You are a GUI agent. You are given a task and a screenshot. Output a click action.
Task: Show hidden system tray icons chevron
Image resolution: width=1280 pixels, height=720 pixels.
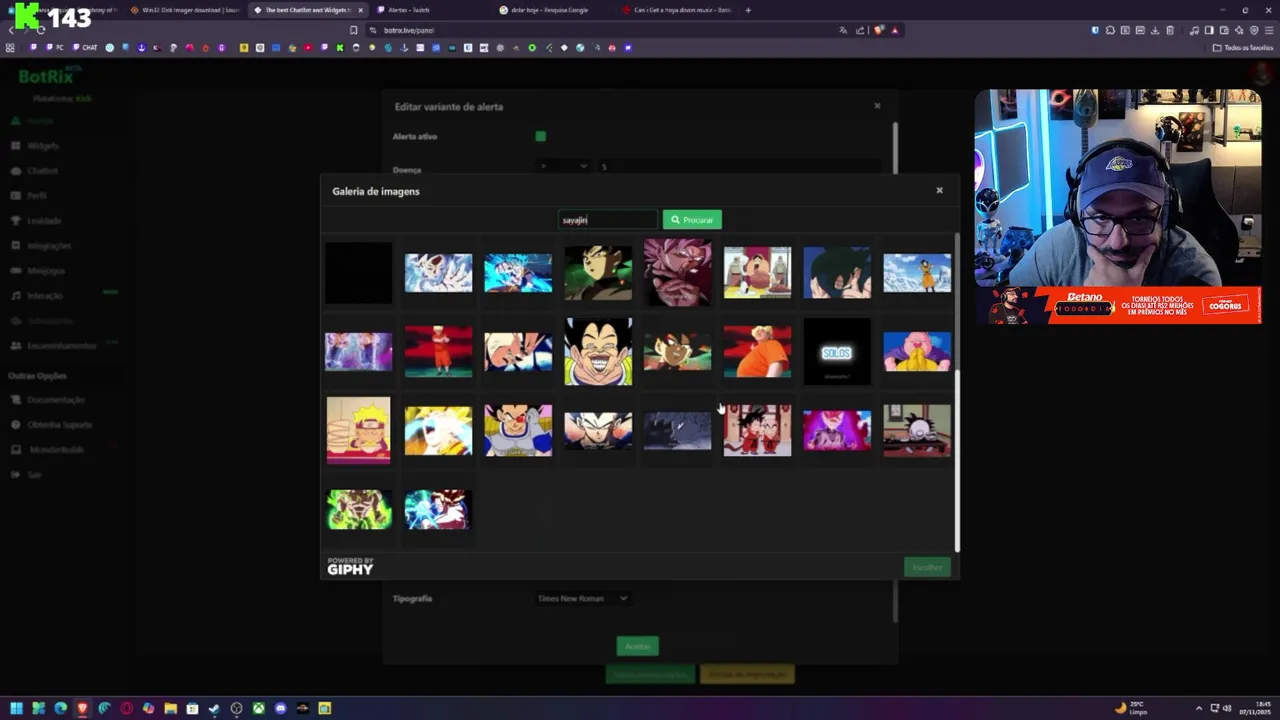click(x=1199, y=708)
